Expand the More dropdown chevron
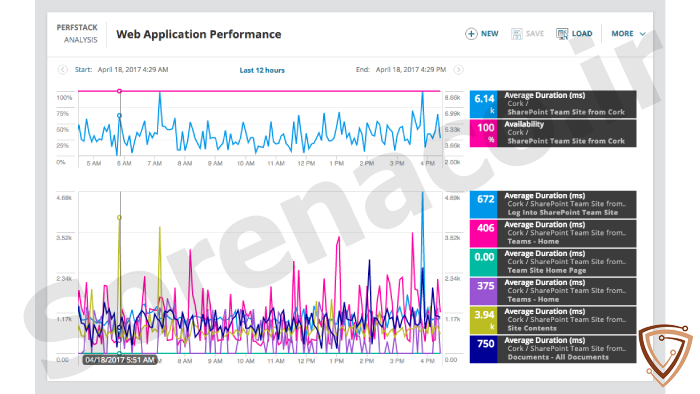The height and width of the screenshot is (394, 700). pyautogui.click(x=643, y=34)
